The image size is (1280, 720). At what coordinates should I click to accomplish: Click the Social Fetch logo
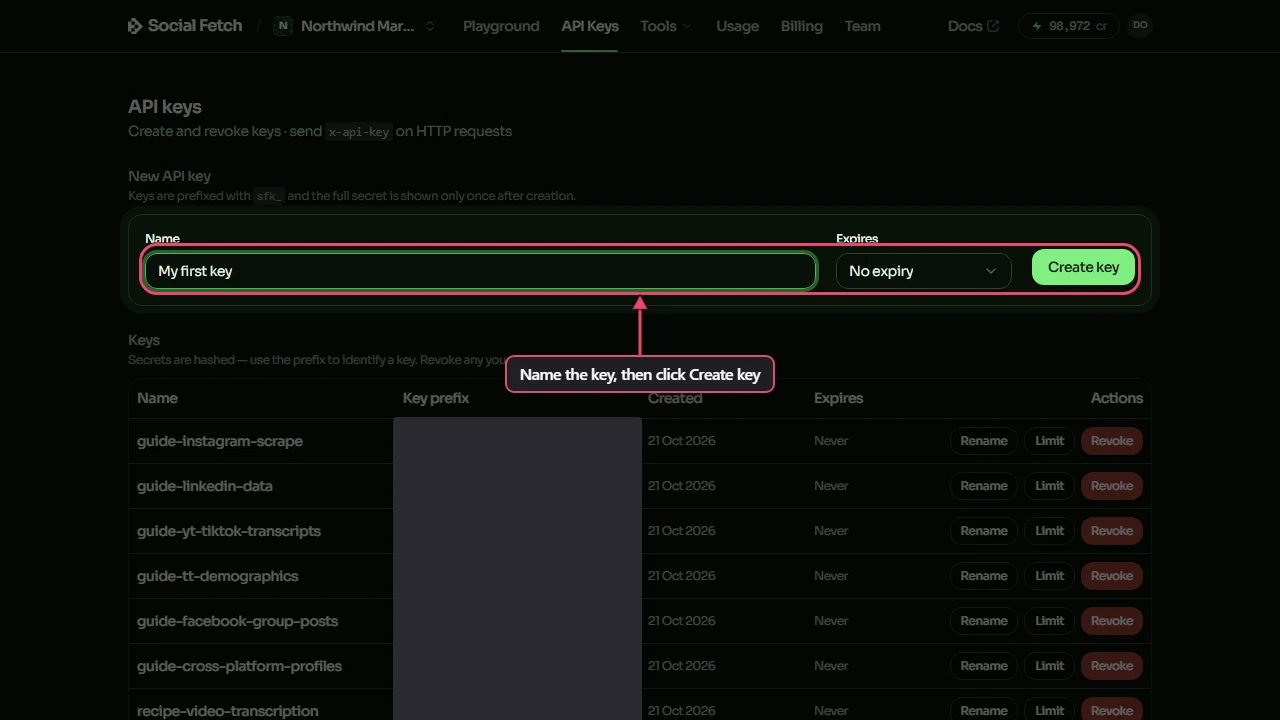click(x=185, y=26)
